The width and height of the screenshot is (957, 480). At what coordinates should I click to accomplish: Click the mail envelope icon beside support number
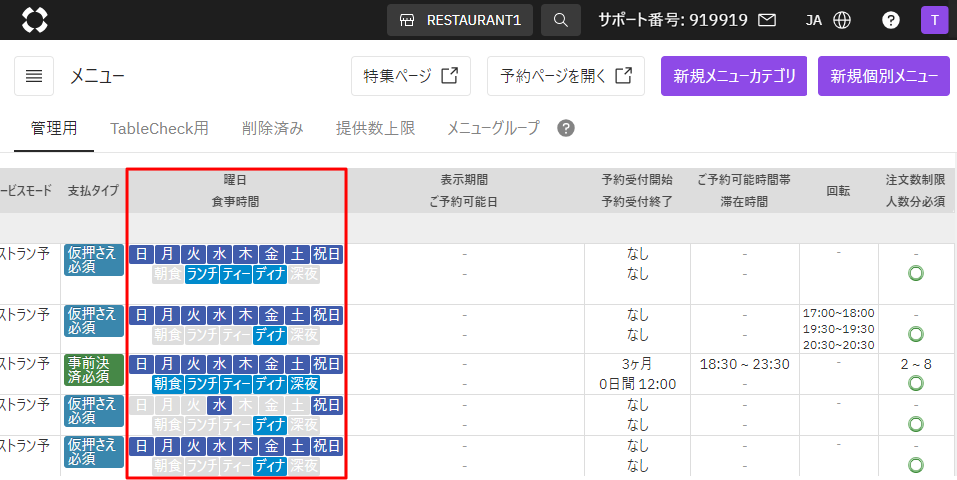pyautogui.click(x=767, y=20)
